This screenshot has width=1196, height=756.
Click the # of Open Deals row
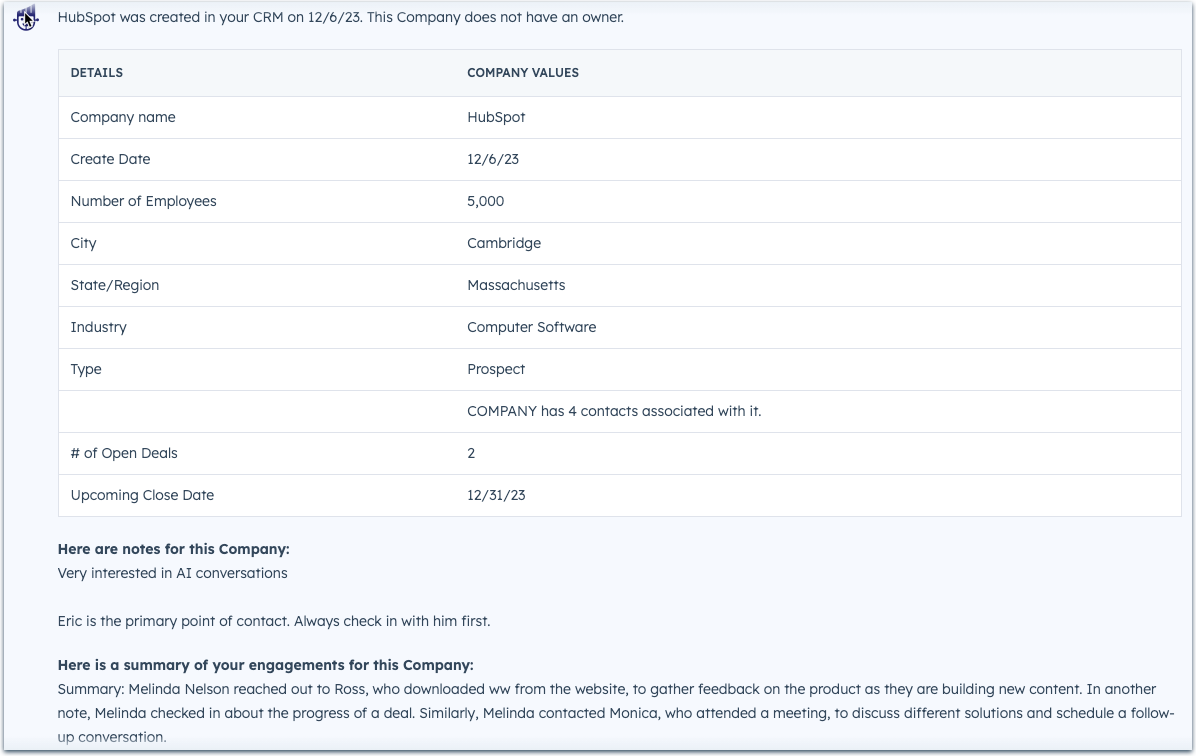point(124,453)
